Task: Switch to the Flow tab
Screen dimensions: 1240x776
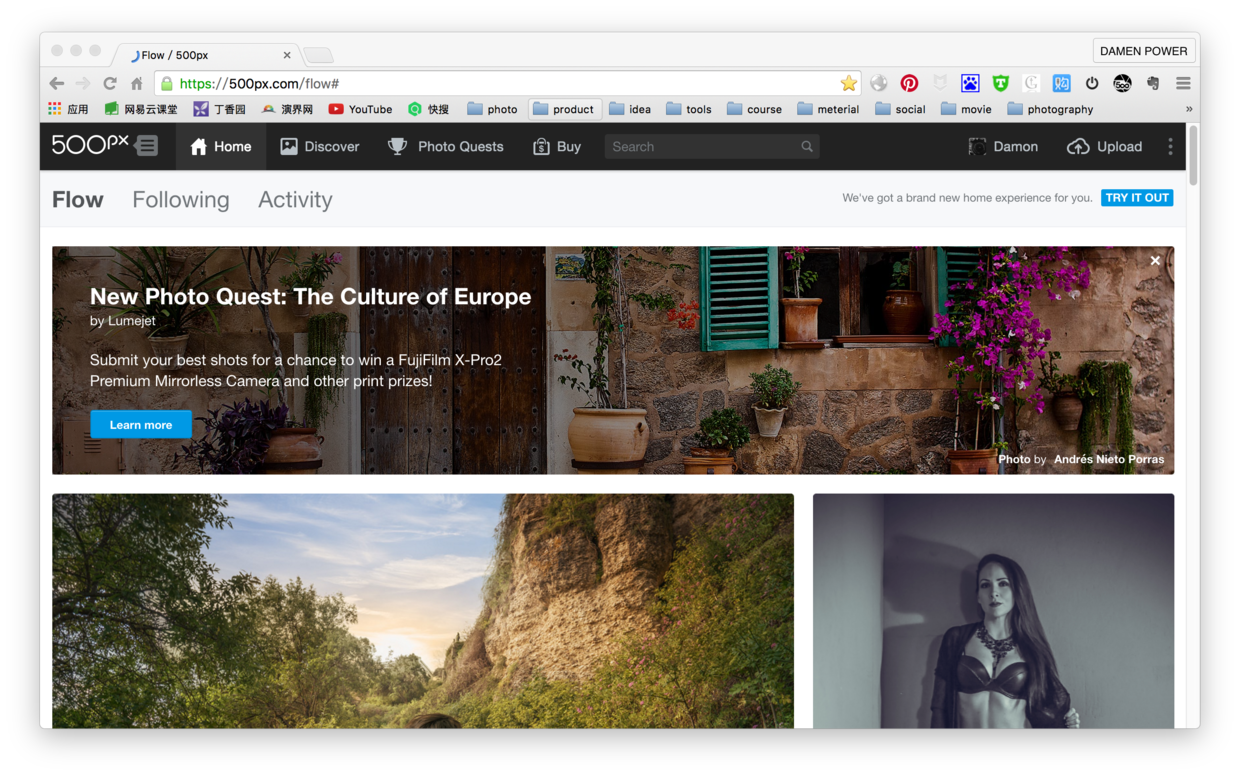Action: 78,199
